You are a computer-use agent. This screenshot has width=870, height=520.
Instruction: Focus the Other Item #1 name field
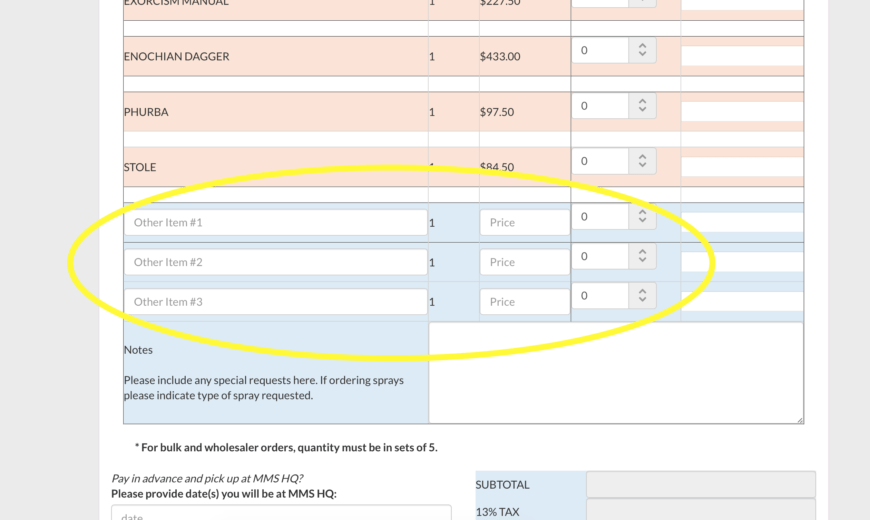tap(275, 222)
